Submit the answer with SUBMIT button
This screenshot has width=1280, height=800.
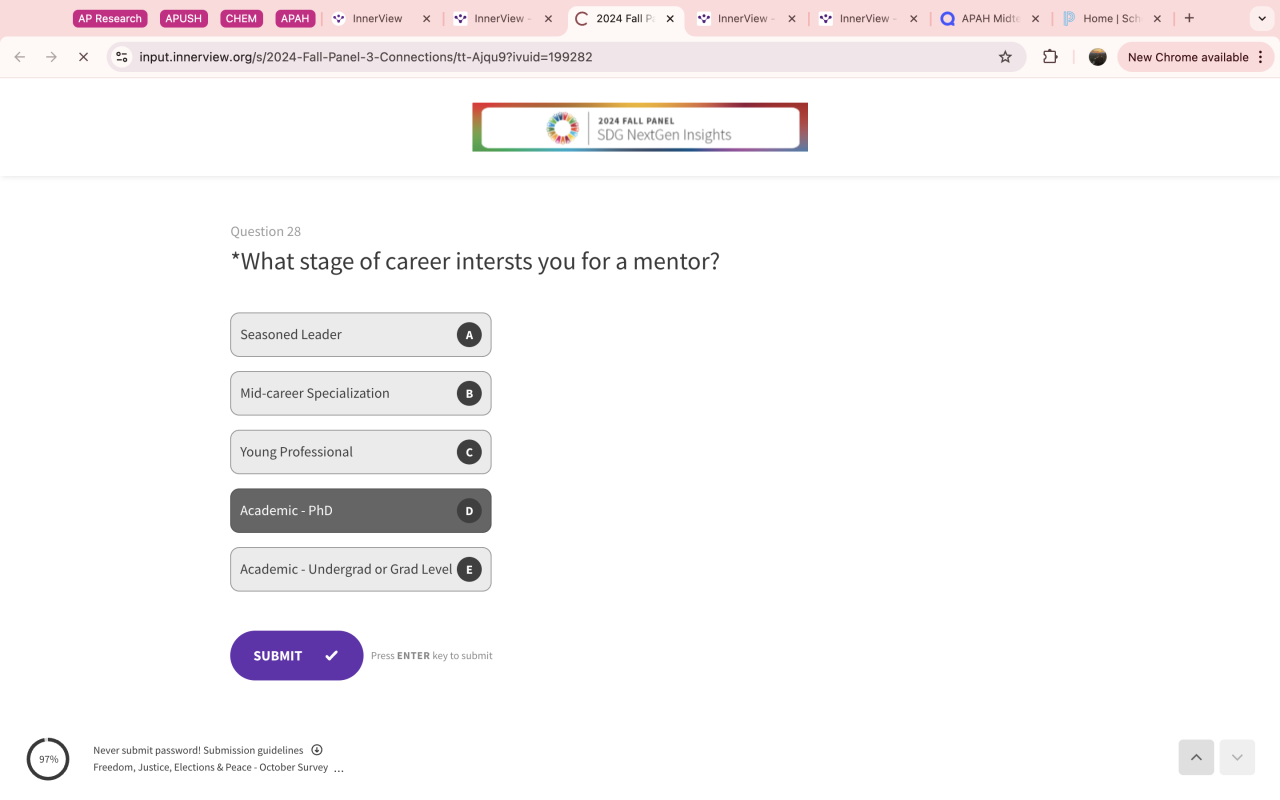pyautogui.click(x=297, y=656)
